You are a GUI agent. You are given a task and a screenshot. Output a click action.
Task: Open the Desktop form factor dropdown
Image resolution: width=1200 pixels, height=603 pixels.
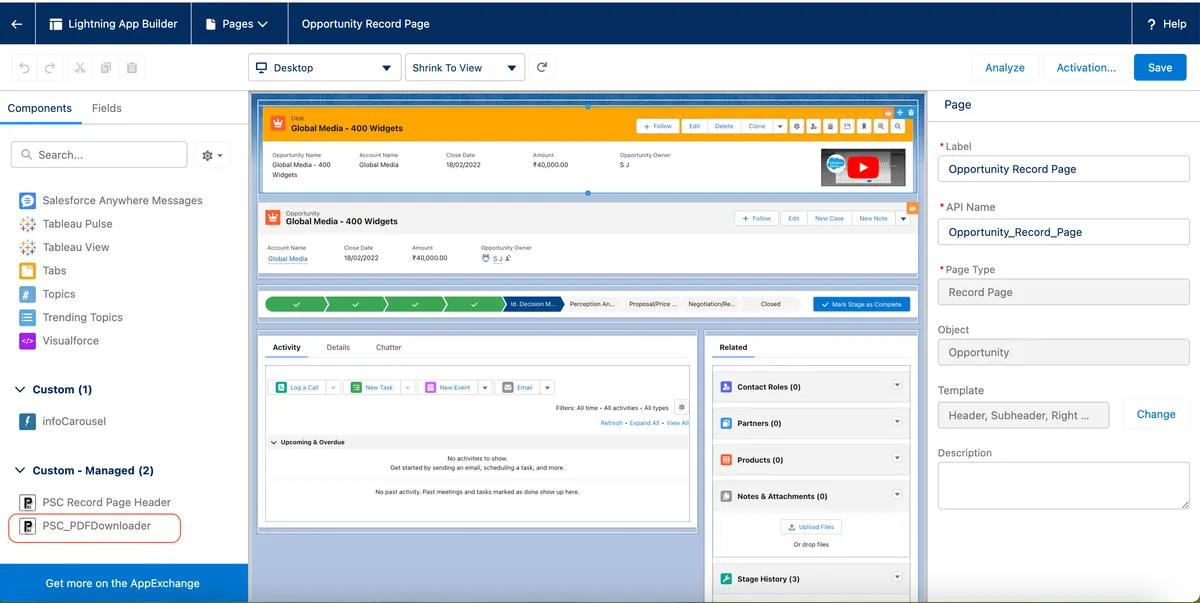[325, 68]
